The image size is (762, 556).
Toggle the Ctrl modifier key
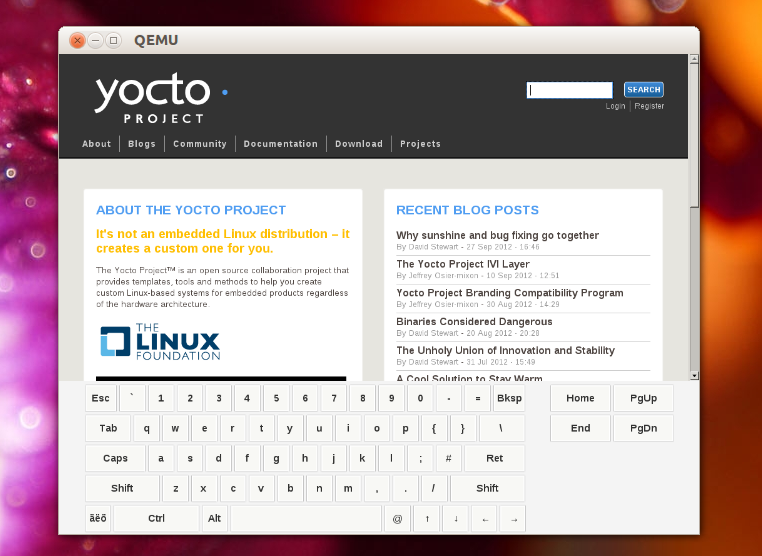point(156,518)
